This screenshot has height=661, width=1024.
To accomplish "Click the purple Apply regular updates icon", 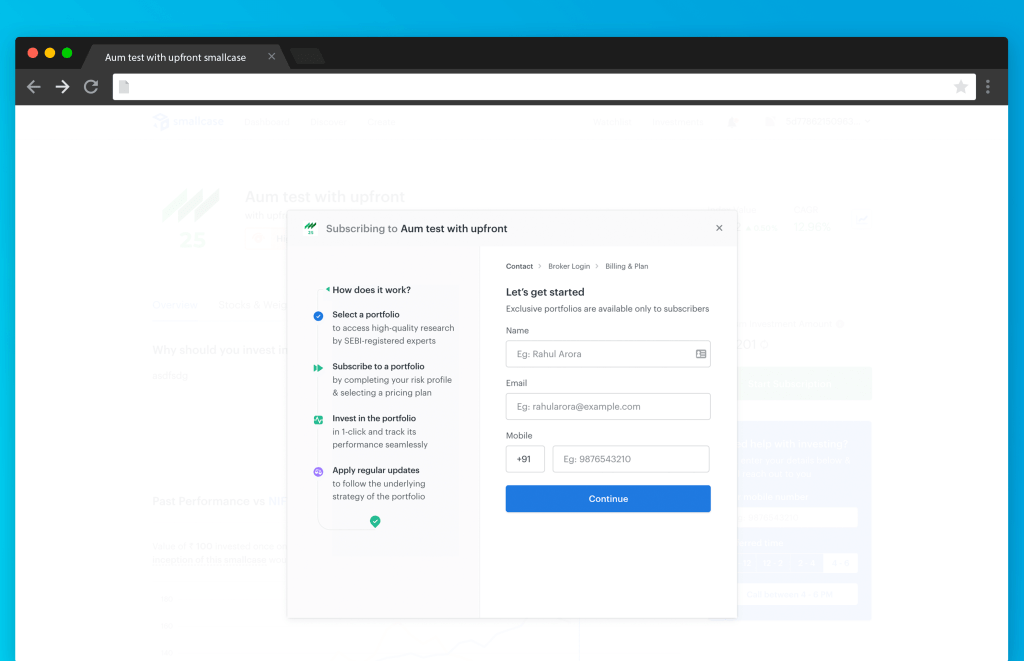I will point(318,471).
